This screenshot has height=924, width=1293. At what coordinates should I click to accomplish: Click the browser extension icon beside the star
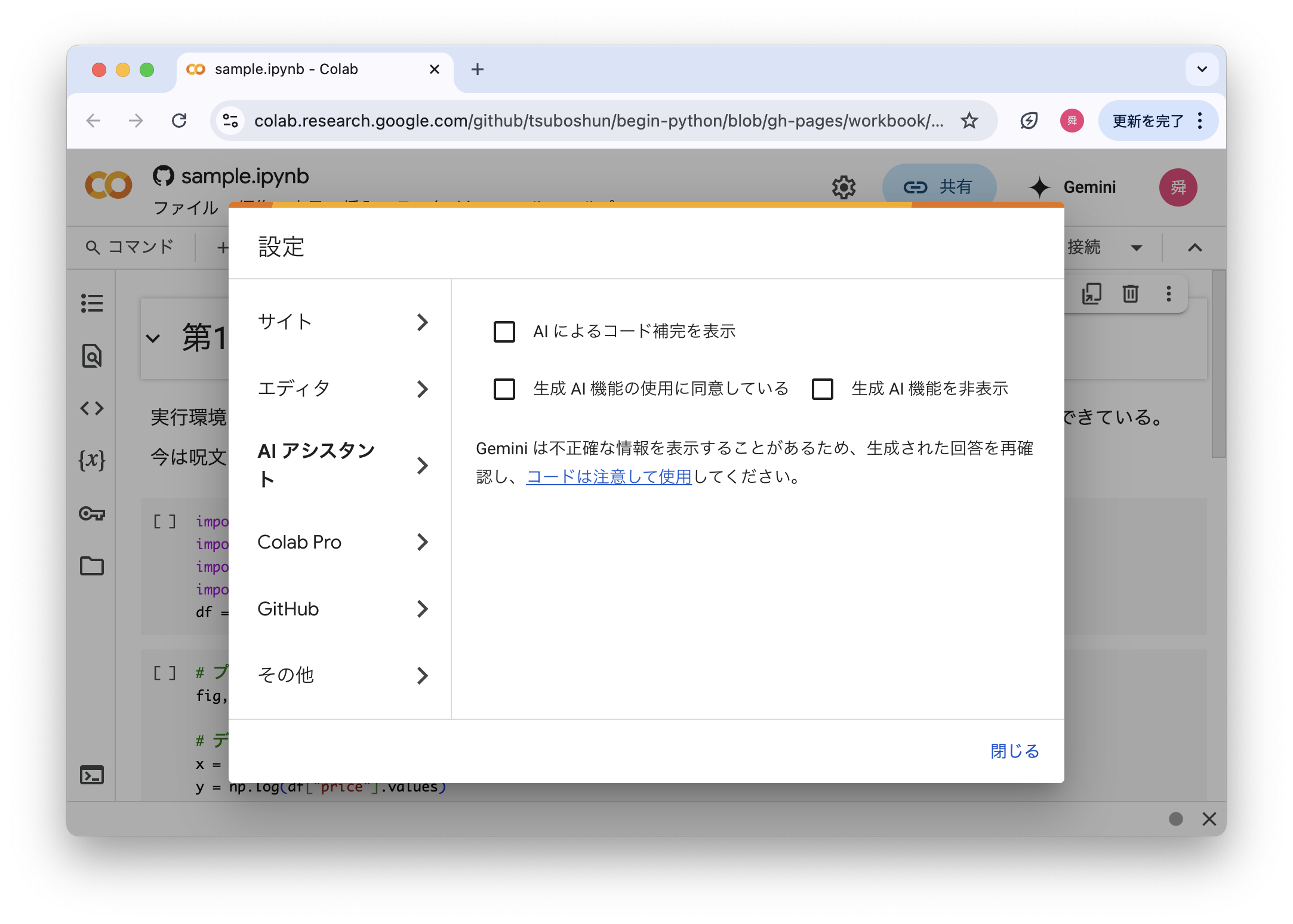1029,121
